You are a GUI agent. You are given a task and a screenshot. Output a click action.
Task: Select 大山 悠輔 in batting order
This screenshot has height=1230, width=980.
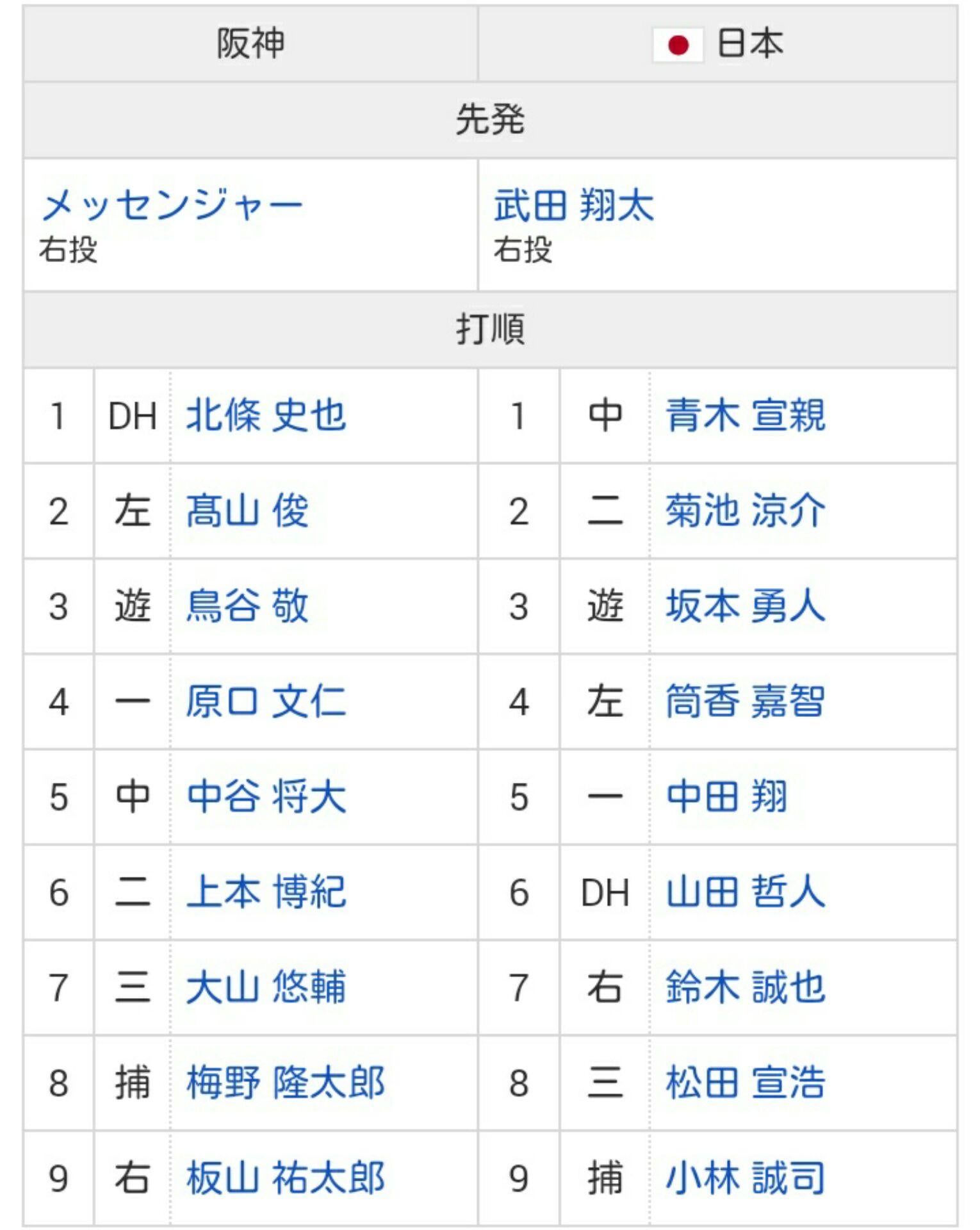point(266,987)
